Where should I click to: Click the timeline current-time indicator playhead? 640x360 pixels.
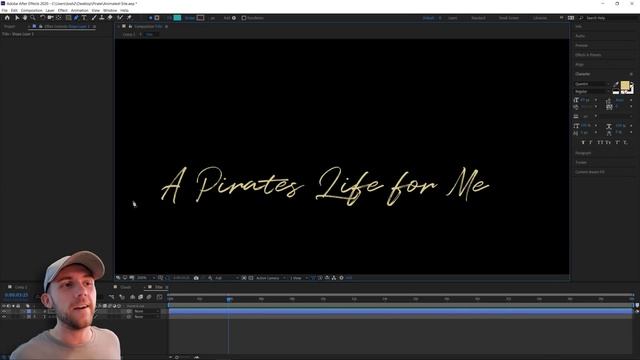tap(229, 299)
